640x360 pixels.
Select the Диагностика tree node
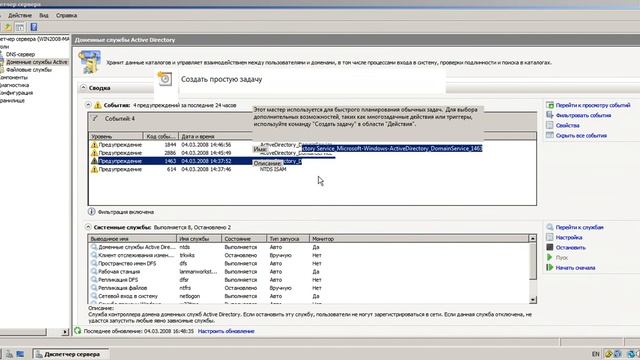14,85
